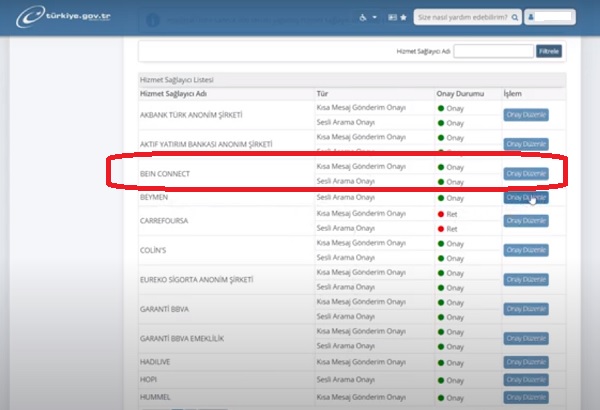Focus the 'Size nasıl yardım edebilirim?' search box
The height and width of the screenshot is (410, 600).
click(x=467, y=17)
